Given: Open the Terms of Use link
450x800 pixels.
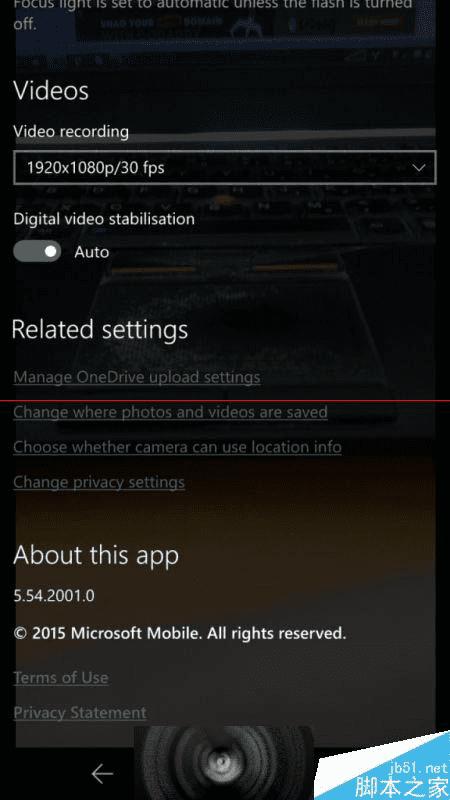Looking at the screenshot, I should pos(61,678).
